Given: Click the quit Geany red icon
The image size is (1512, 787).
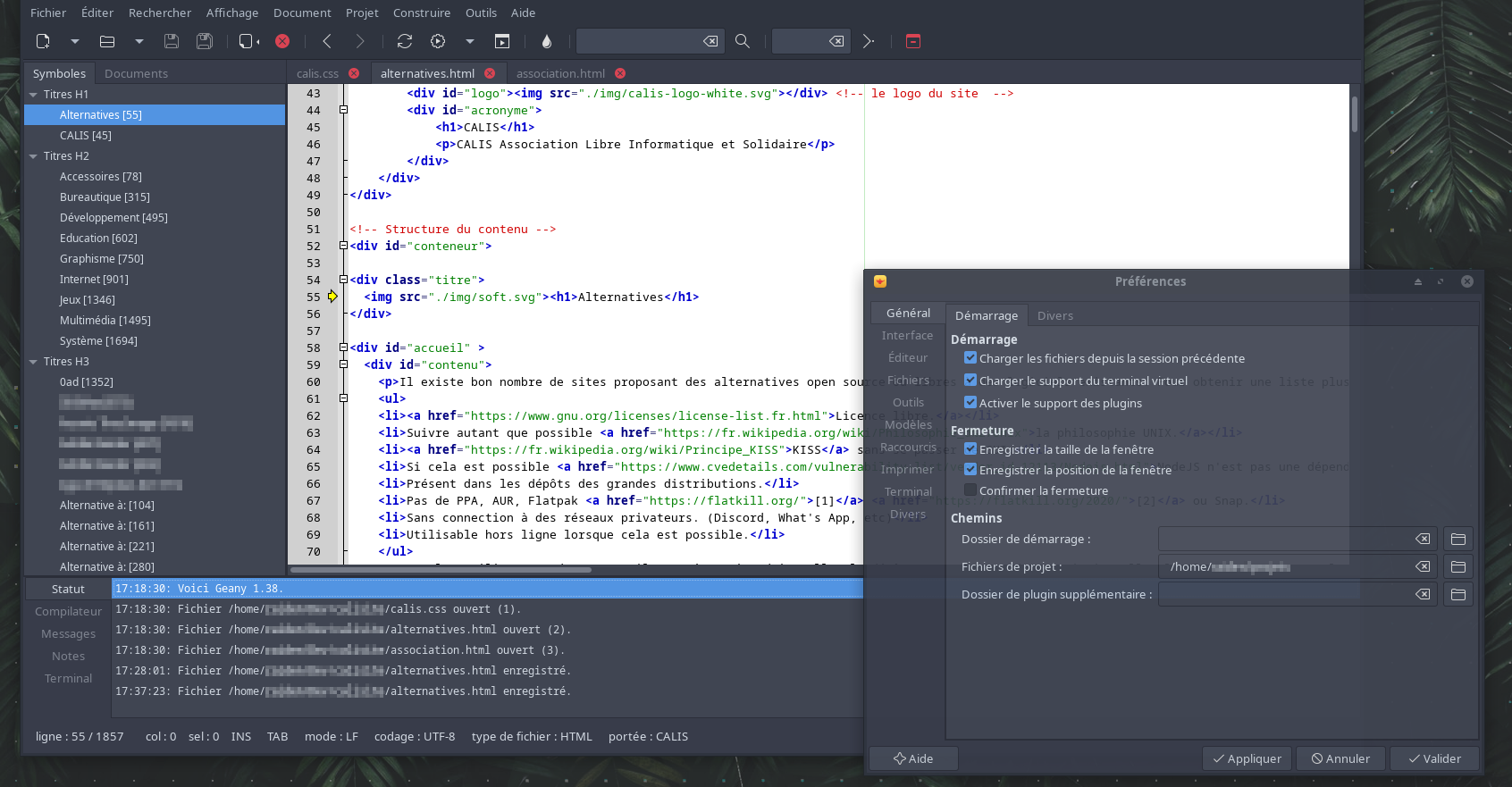Looking at the screenshot, I should [912, 41].
